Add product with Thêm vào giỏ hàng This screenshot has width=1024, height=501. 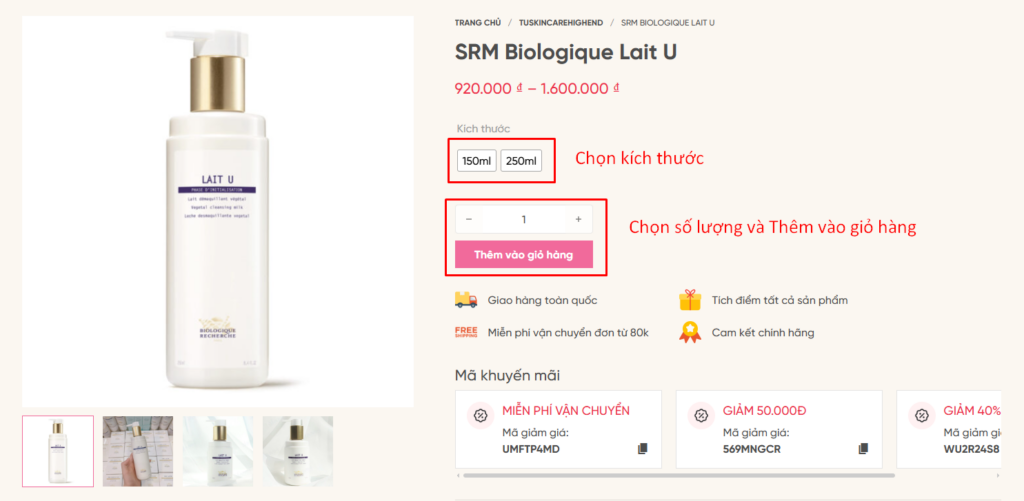[x=524, y=255]
